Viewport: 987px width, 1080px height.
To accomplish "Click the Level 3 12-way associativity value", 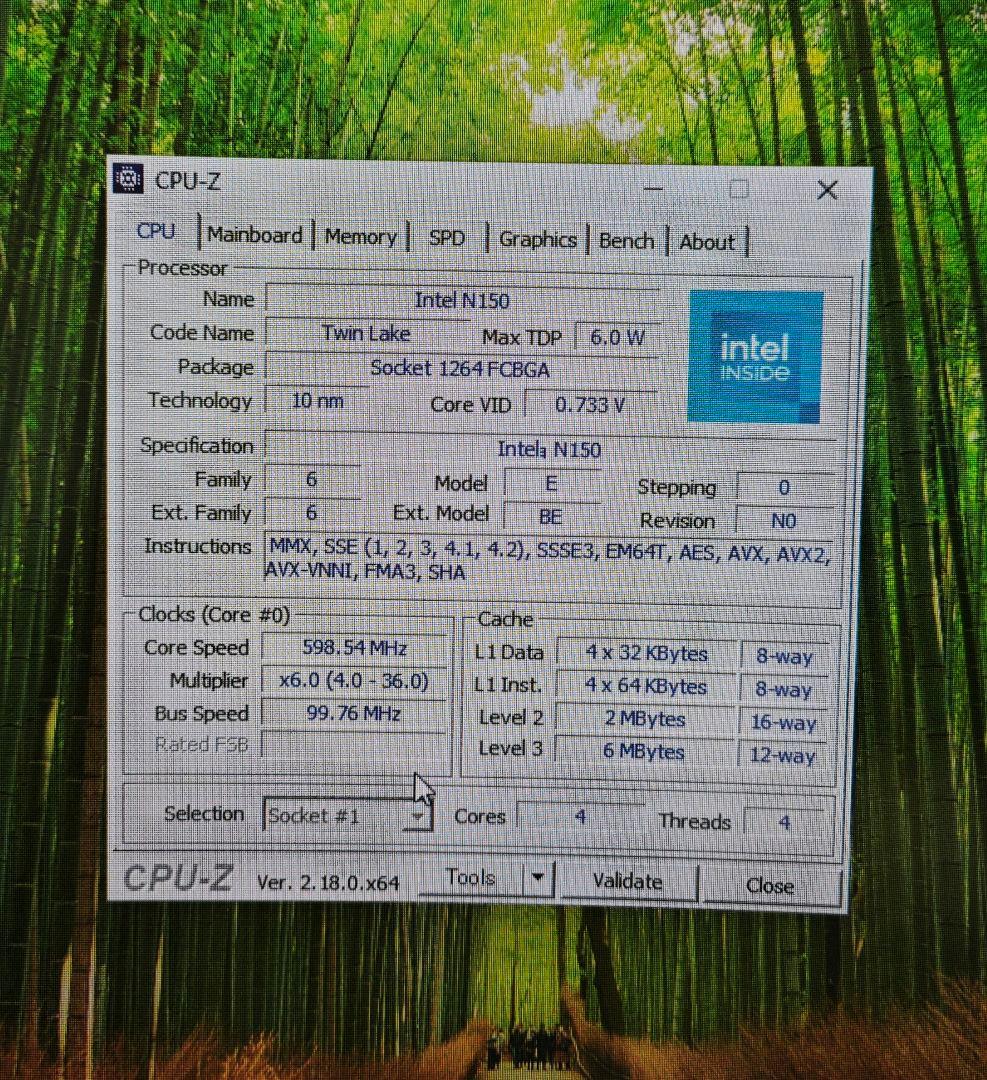I will coord(782,755).
